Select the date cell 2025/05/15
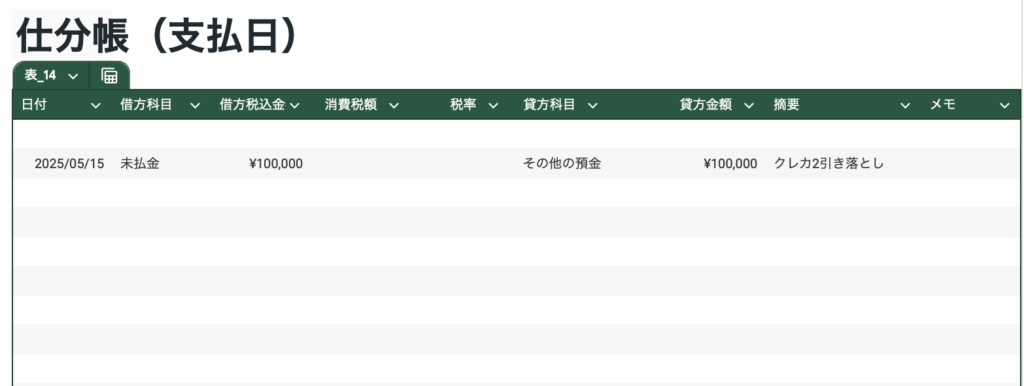1024x386 pixels. (x=69, y=164)
